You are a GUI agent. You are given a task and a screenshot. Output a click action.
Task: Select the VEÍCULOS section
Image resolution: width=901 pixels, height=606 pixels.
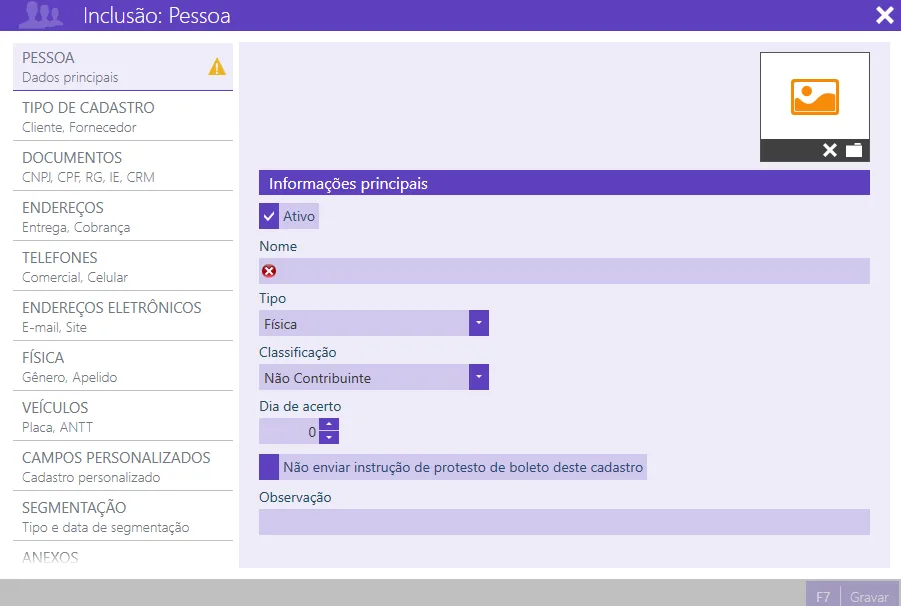[123, 417]
